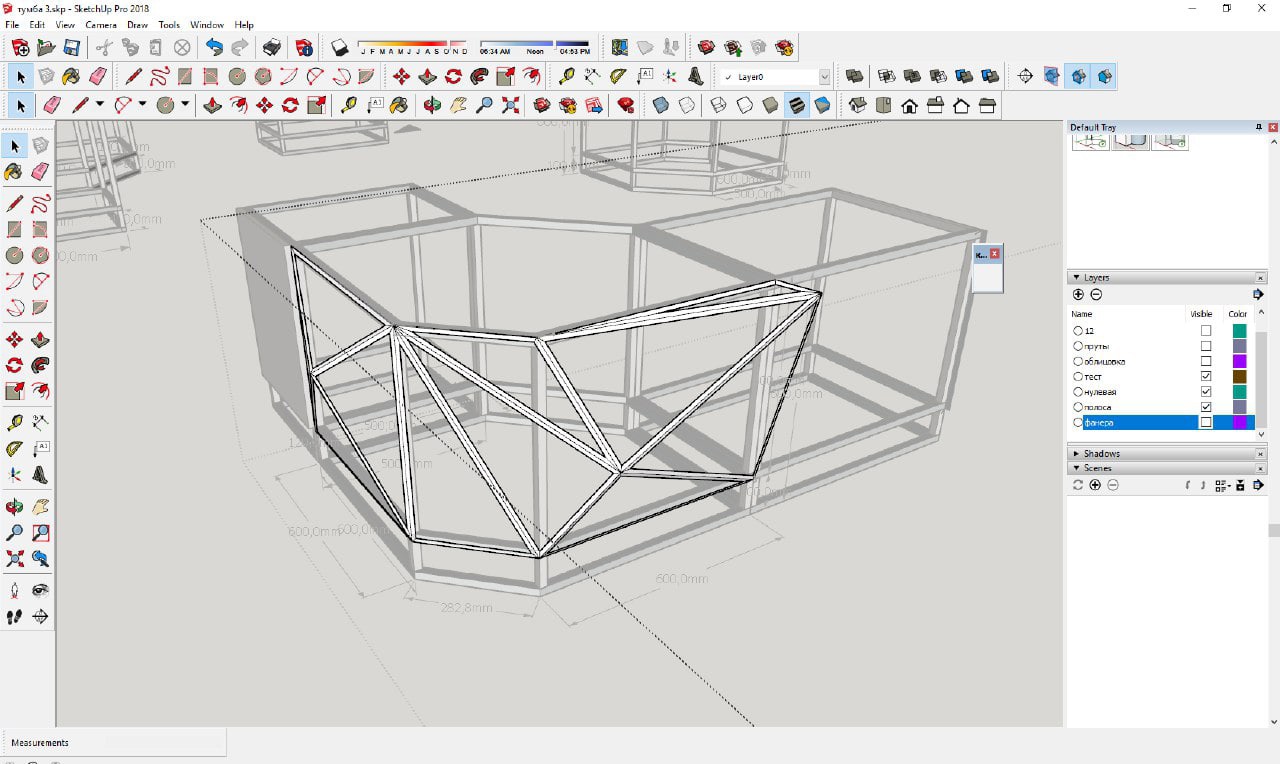Select the Walk footprints tool in left toolbar
The image size is (1280, 764).
(14, 617)
